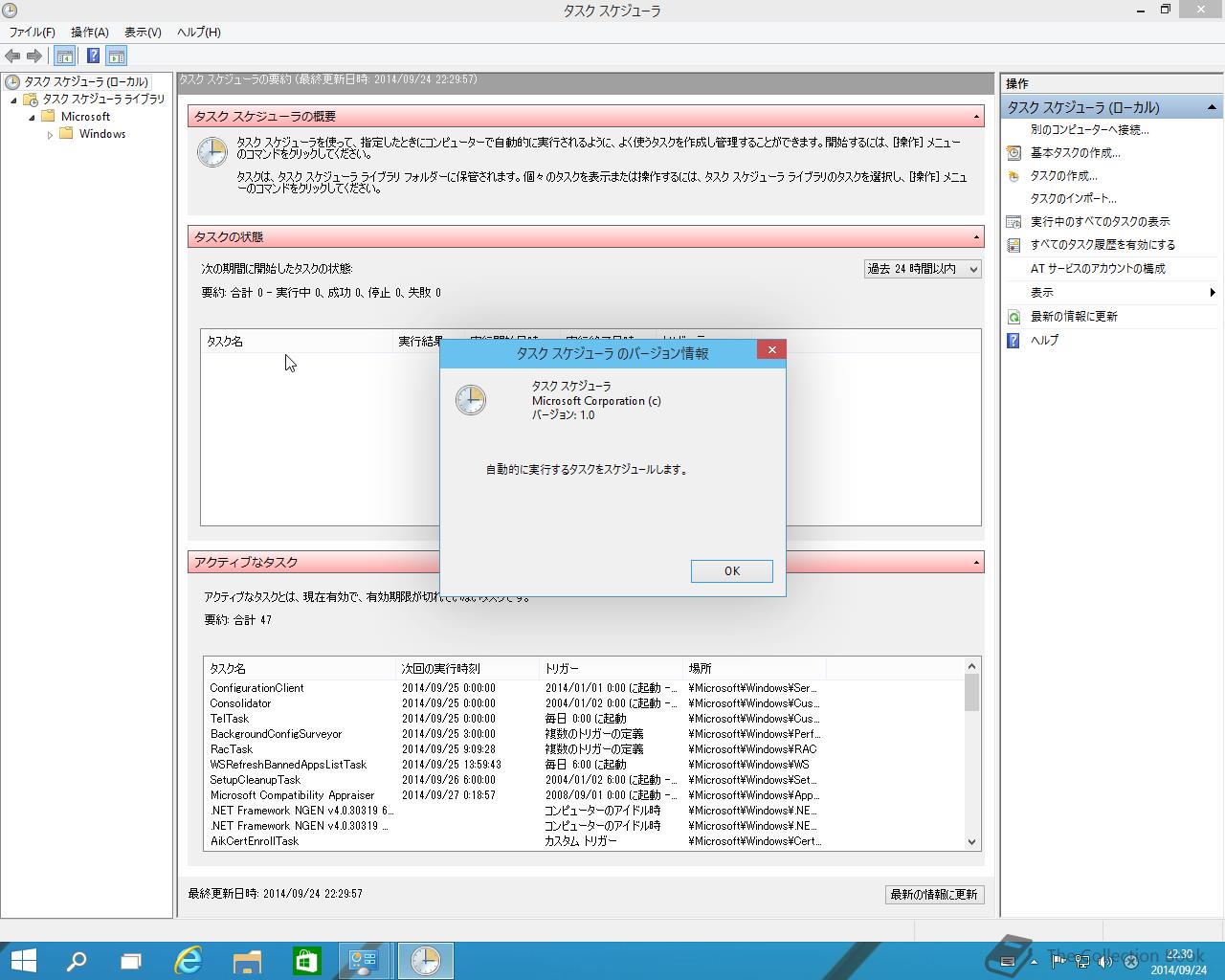The width and height of the screenshot is (1225, 980).
Task: Click the running tasks list icon
Action: pyautogui.click(x=1013, y=222)
